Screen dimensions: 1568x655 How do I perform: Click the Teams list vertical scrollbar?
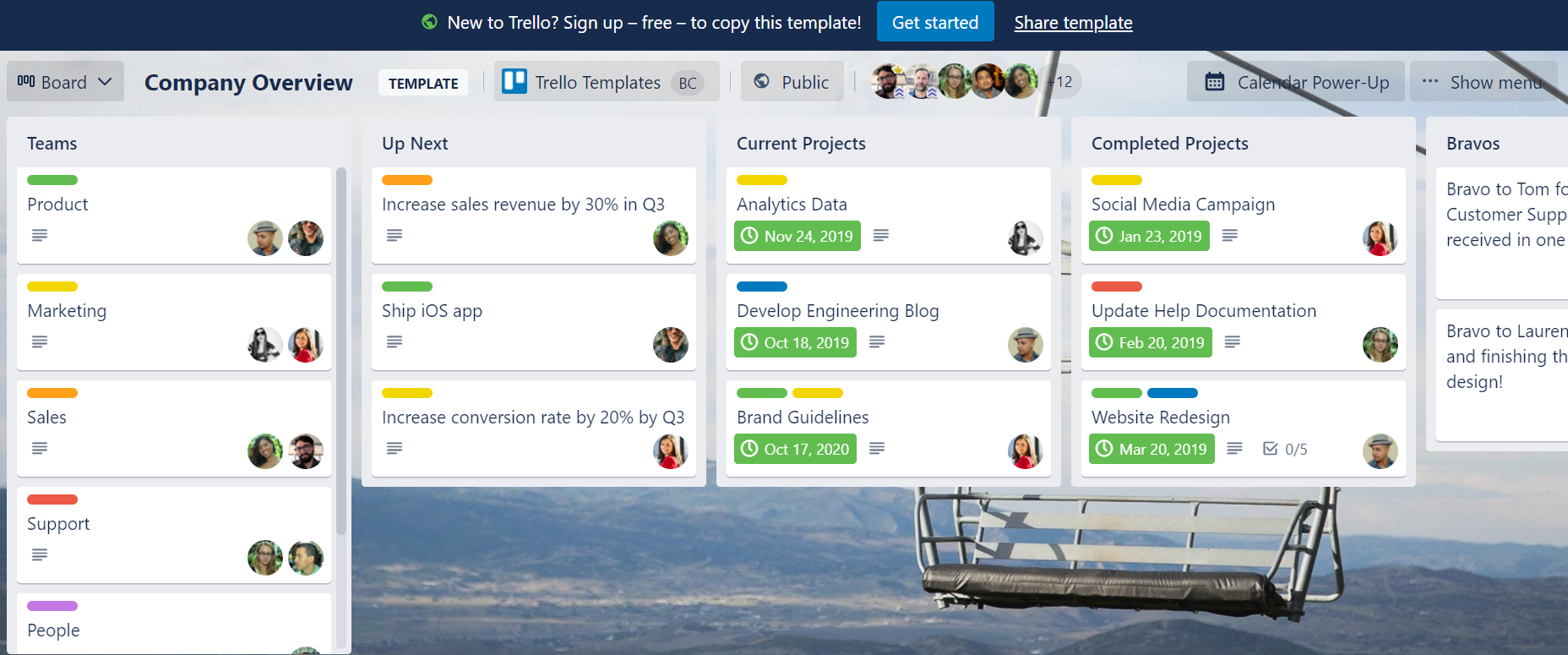[x=341, y=351]
